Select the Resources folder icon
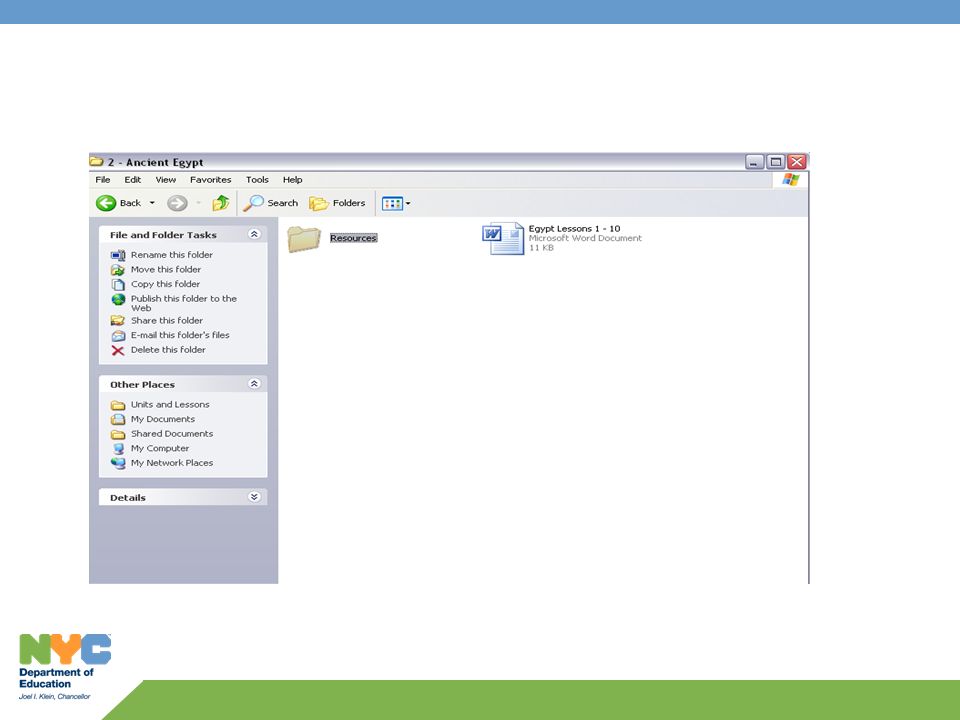 coord(304,239)
